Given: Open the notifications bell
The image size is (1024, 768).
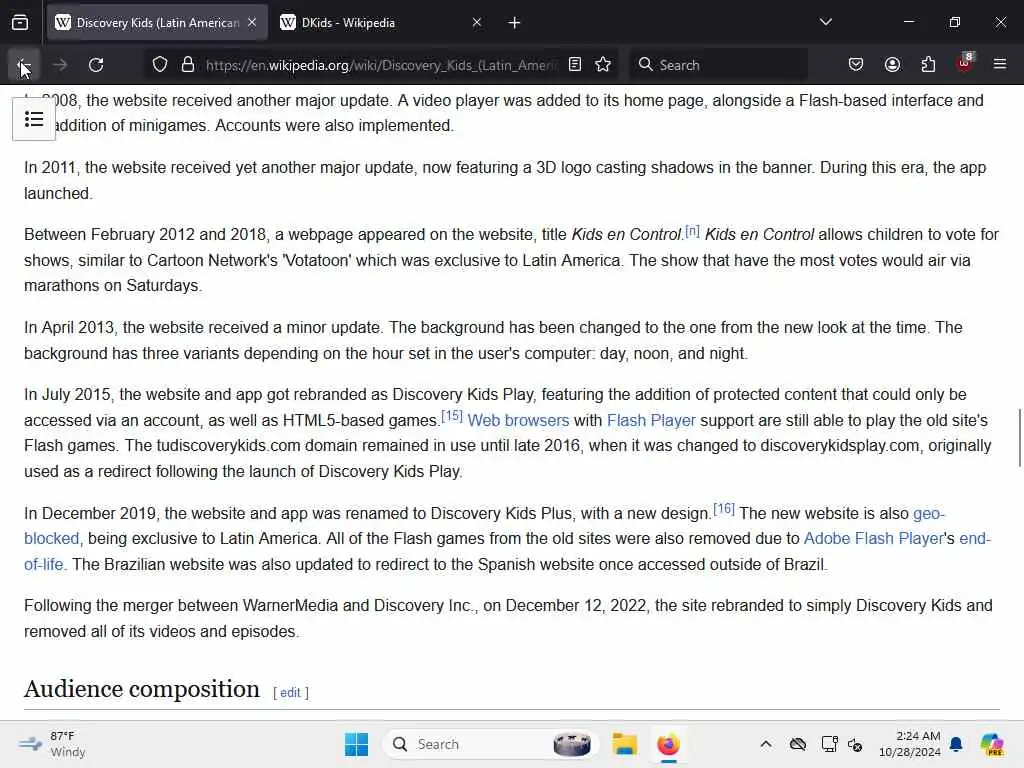Looking at the screenshot, I should [x=956, y=744].
